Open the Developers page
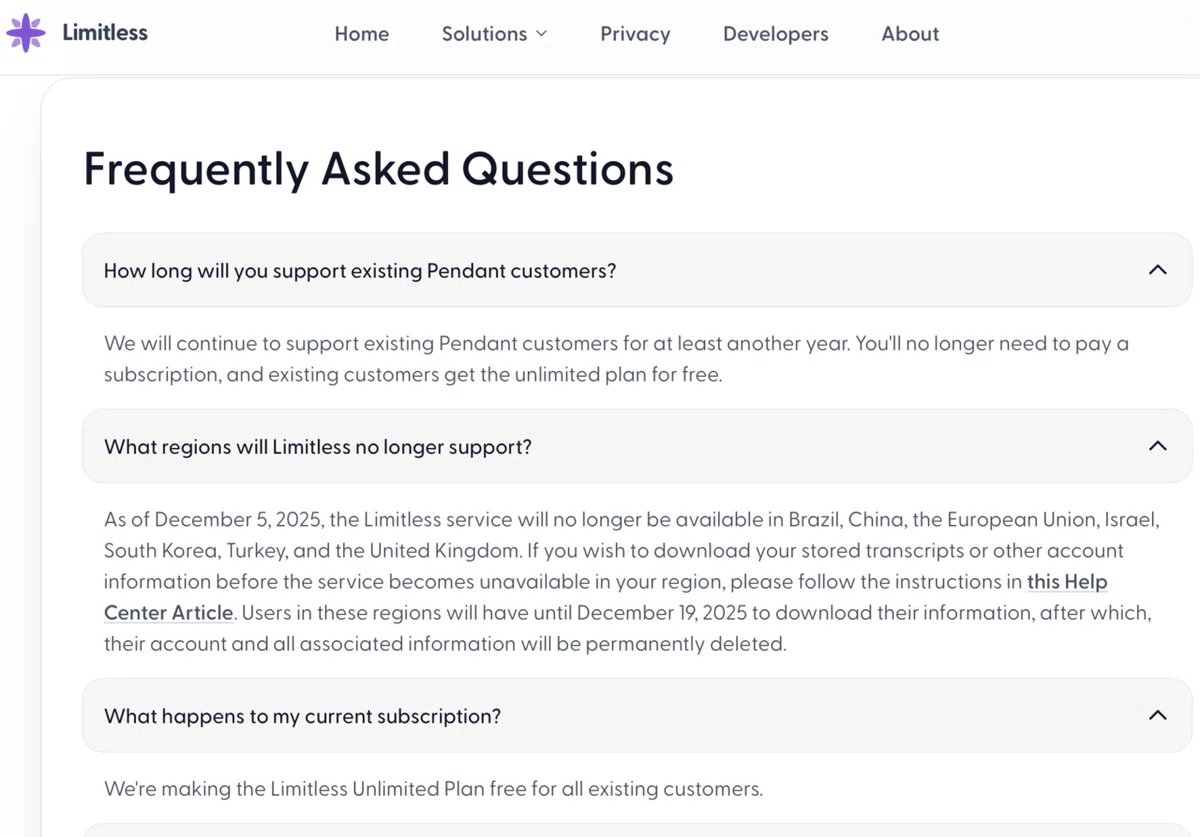1200x837 pixels. pos(776,34)
